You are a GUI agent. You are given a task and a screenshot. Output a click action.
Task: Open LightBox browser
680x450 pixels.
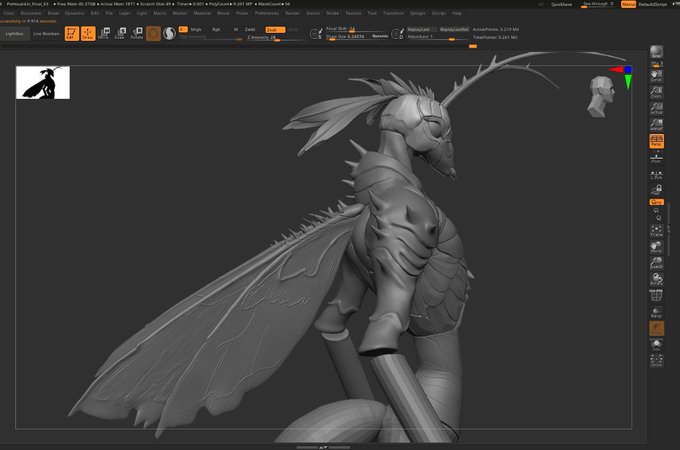pos(14,33)
